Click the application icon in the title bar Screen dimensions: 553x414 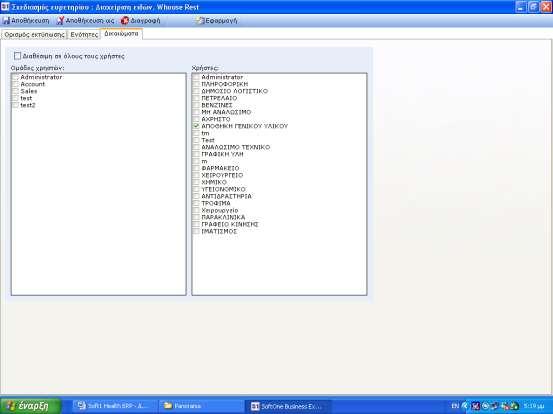[5, 7]
